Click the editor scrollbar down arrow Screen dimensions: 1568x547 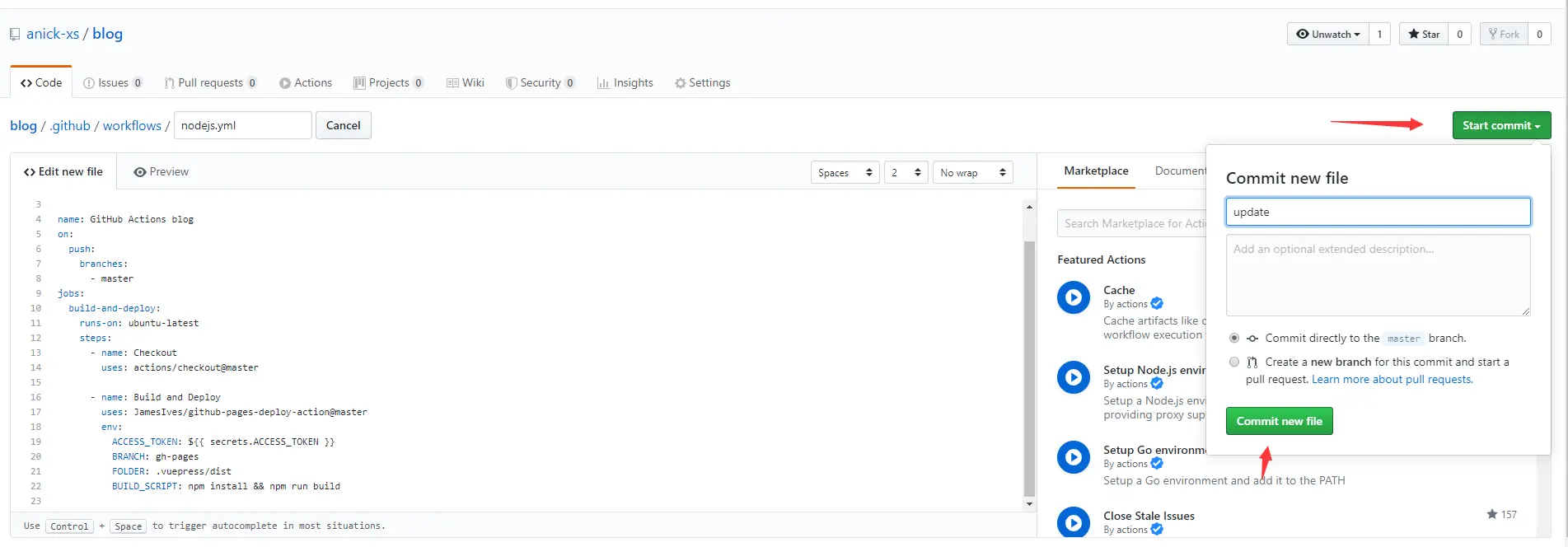point(1029,504)
